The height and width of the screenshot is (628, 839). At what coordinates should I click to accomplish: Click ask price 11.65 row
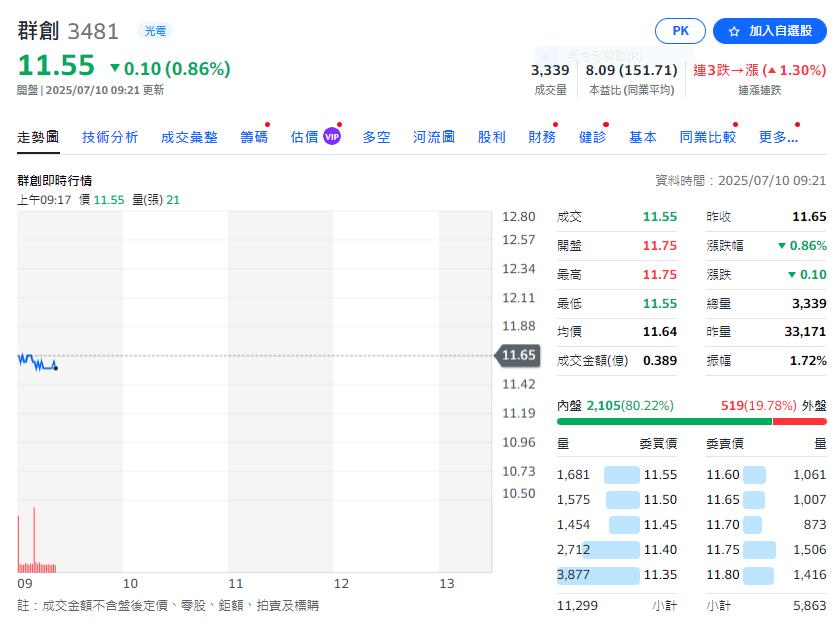click(x=766, y=500)
